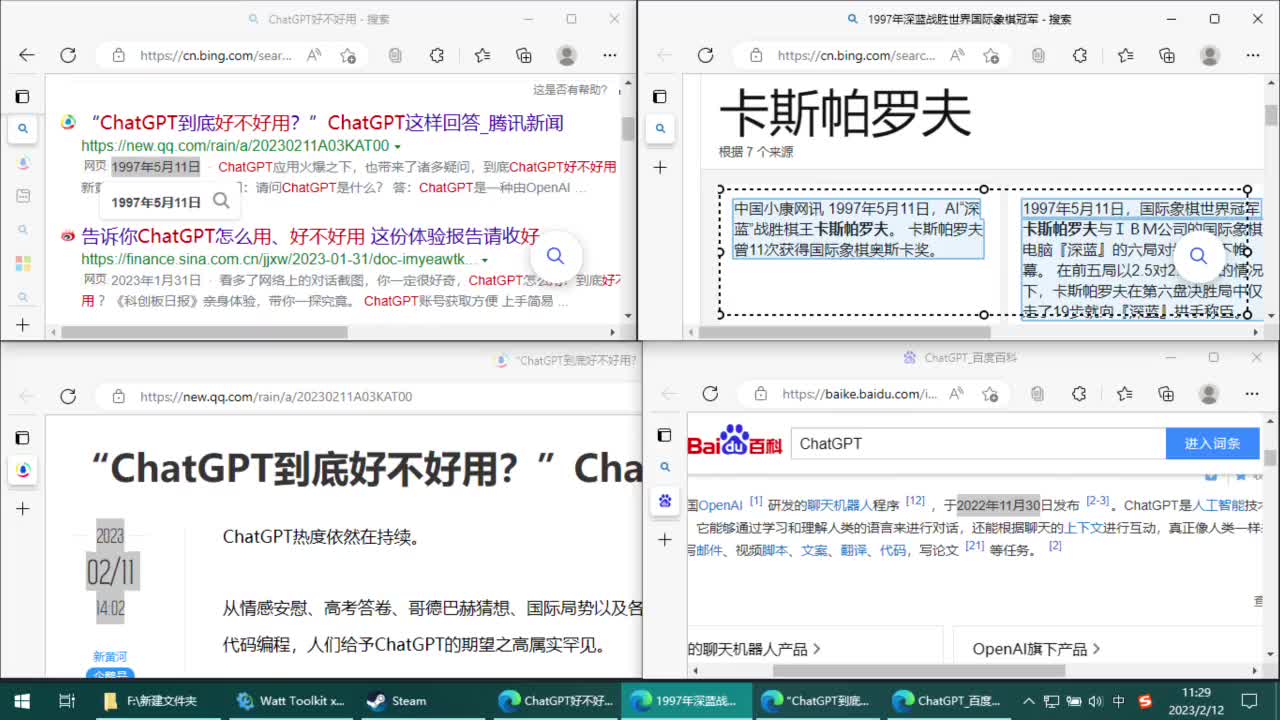1280x720 pixels.
Task: Click 卡斯帕罗夫 answer heading in 1997年深蓝 window
Action: coord(845,113)
